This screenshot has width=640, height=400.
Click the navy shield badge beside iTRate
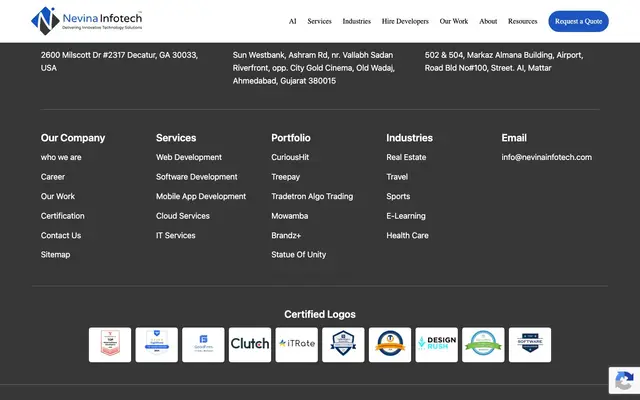click(x=343, y=344)
